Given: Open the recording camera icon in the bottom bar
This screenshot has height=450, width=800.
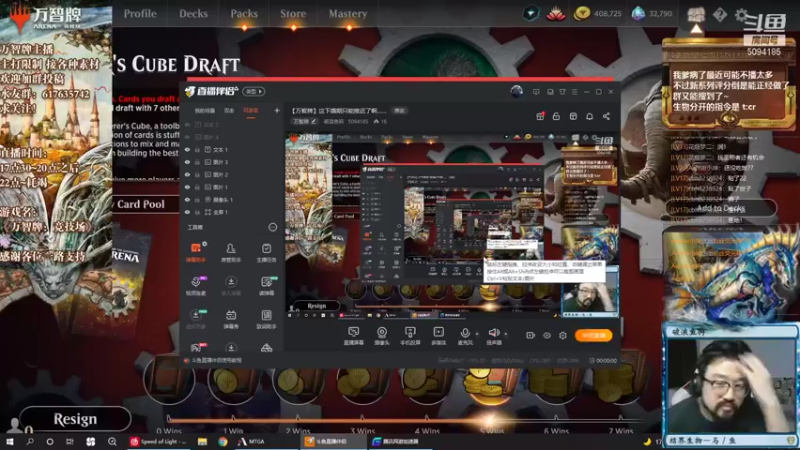Looking at the screenshot, I should point(531,335).
